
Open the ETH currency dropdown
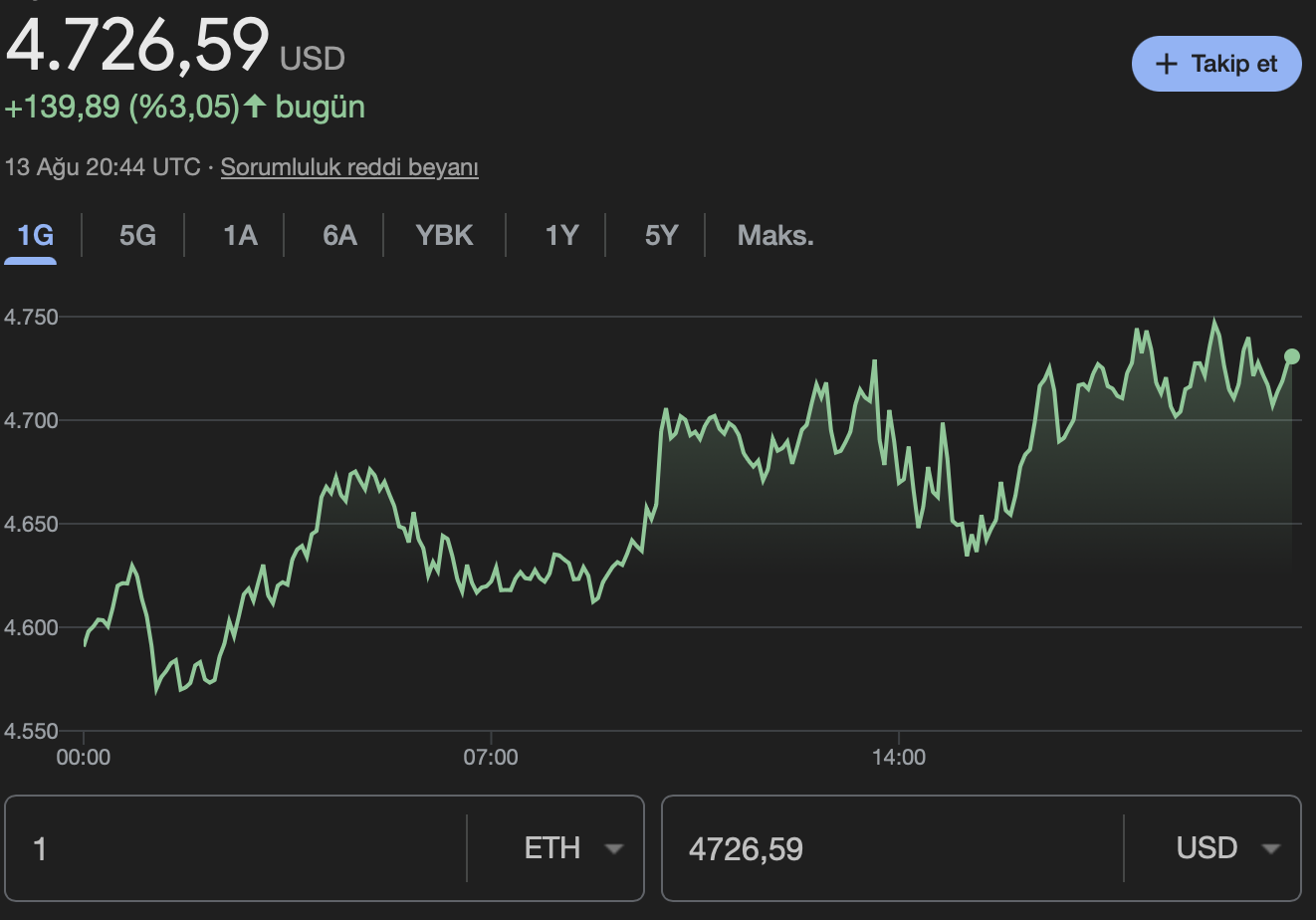click(573, 848)
